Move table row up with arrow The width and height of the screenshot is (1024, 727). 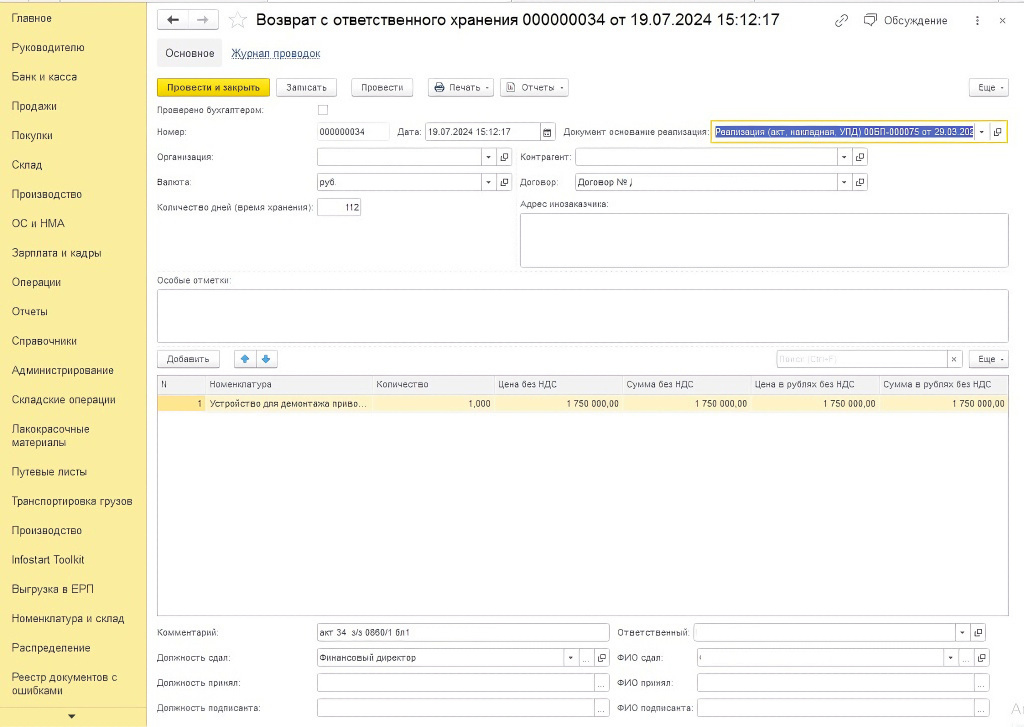pos(244,359)
